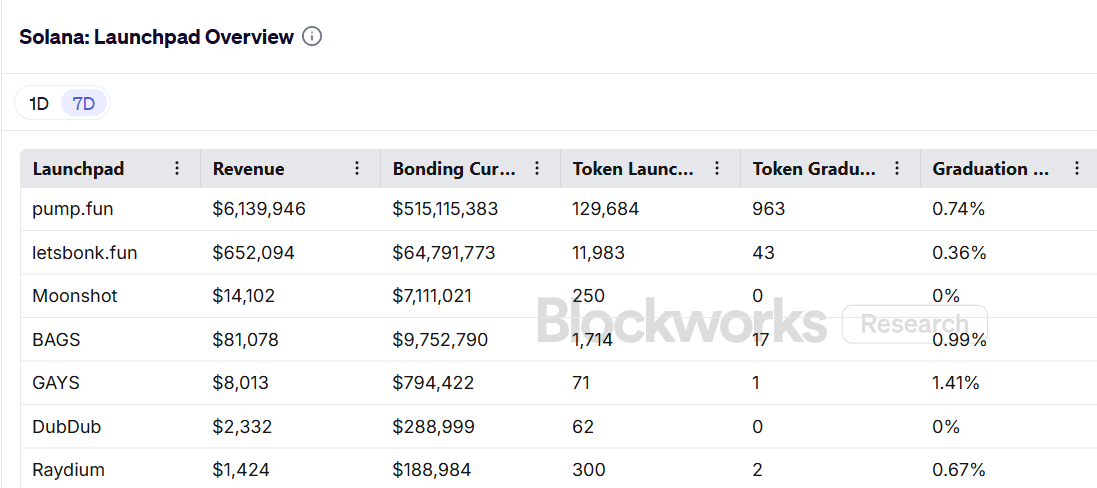Open the Bonding Curve column options menu

(537, 168)
